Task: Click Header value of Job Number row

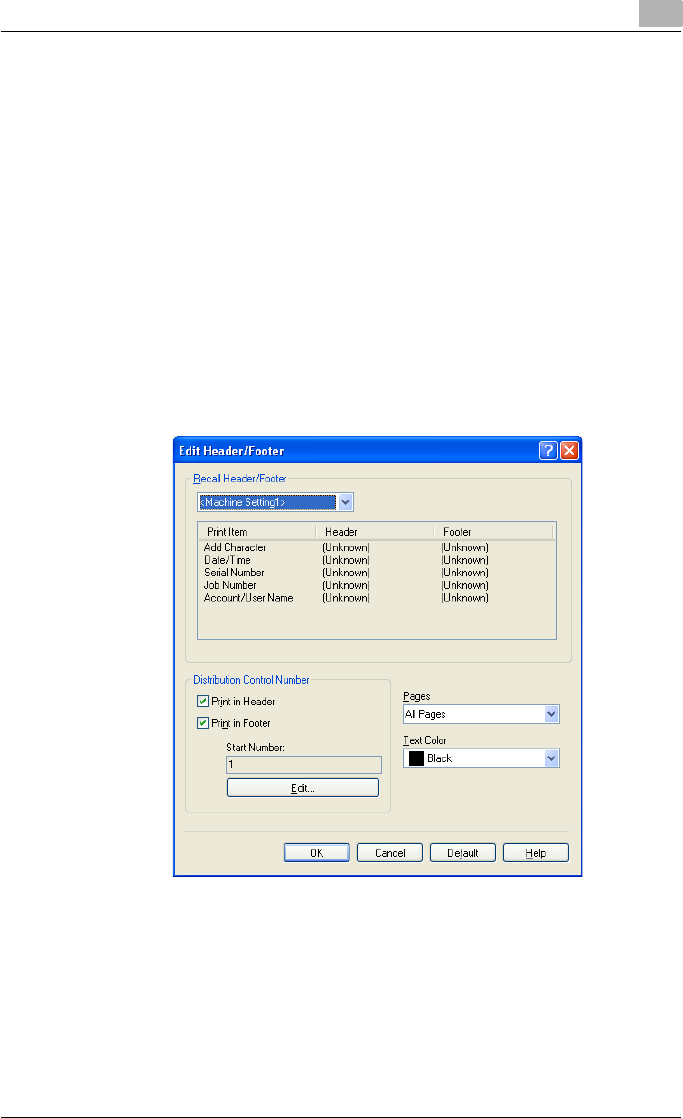Action: point(346,585)
